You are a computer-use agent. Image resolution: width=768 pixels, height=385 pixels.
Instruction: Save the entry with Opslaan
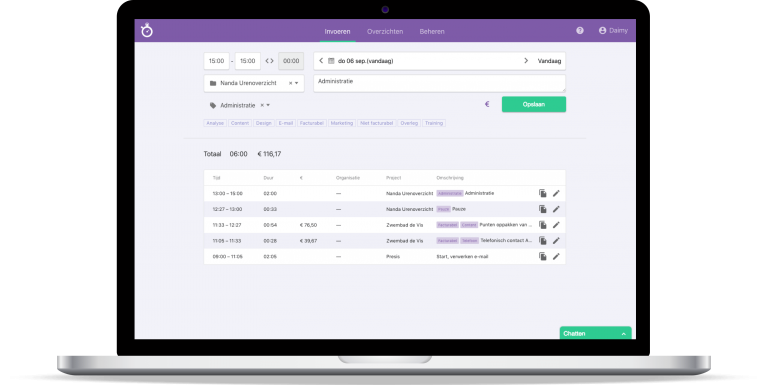(x=534, y=104)
